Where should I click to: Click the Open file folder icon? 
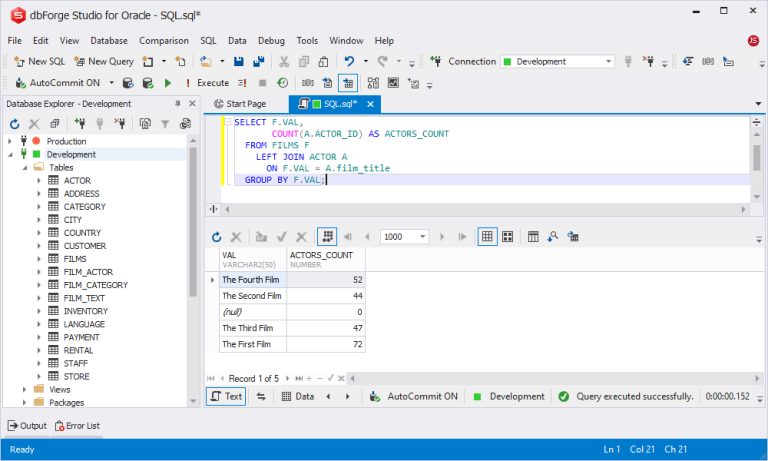pyautogui.click(x=206, y=61)
